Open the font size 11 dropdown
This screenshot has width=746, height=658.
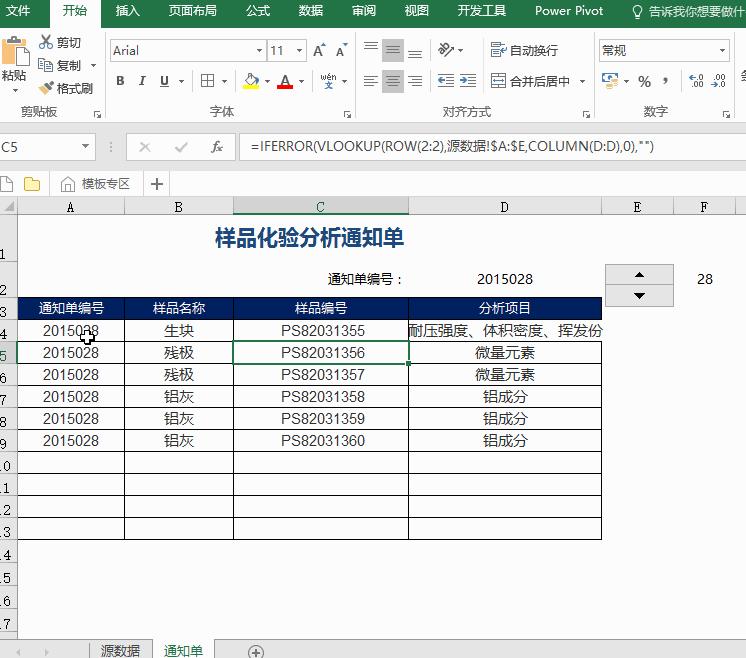coord(299,50)
